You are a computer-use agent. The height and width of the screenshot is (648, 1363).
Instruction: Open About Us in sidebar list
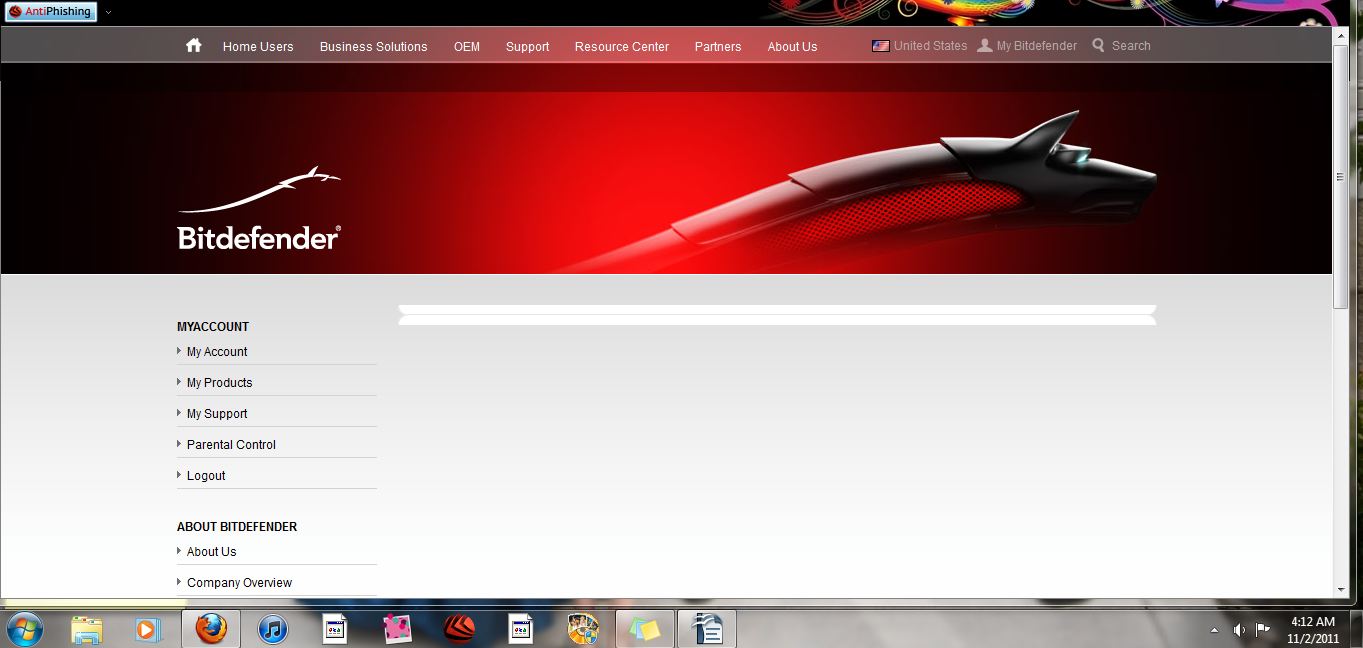(x=211, y=552)
